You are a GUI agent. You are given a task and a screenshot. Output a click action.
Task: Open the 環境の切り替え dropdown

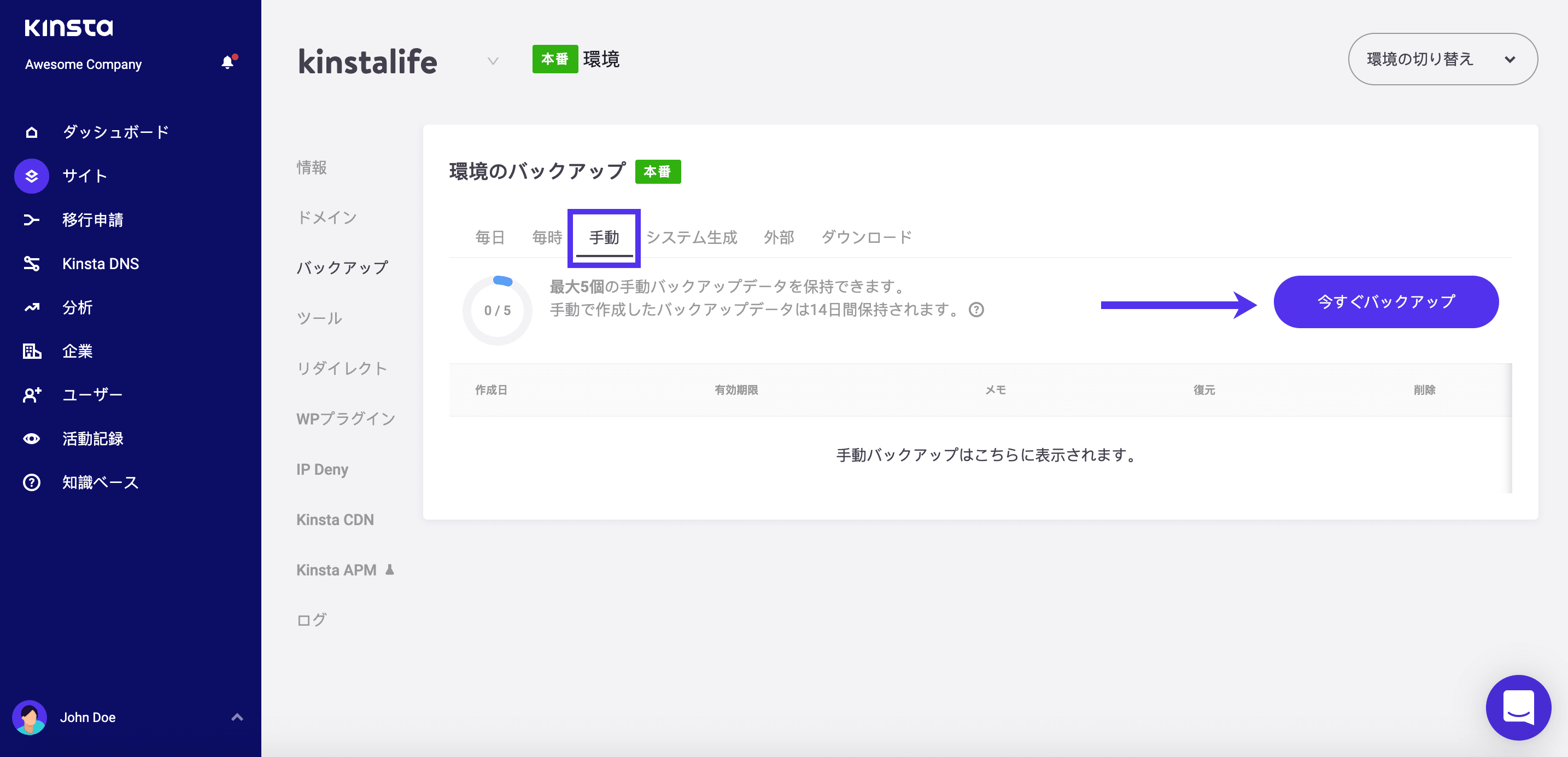pyautogui.click(x=1442, y=59)
